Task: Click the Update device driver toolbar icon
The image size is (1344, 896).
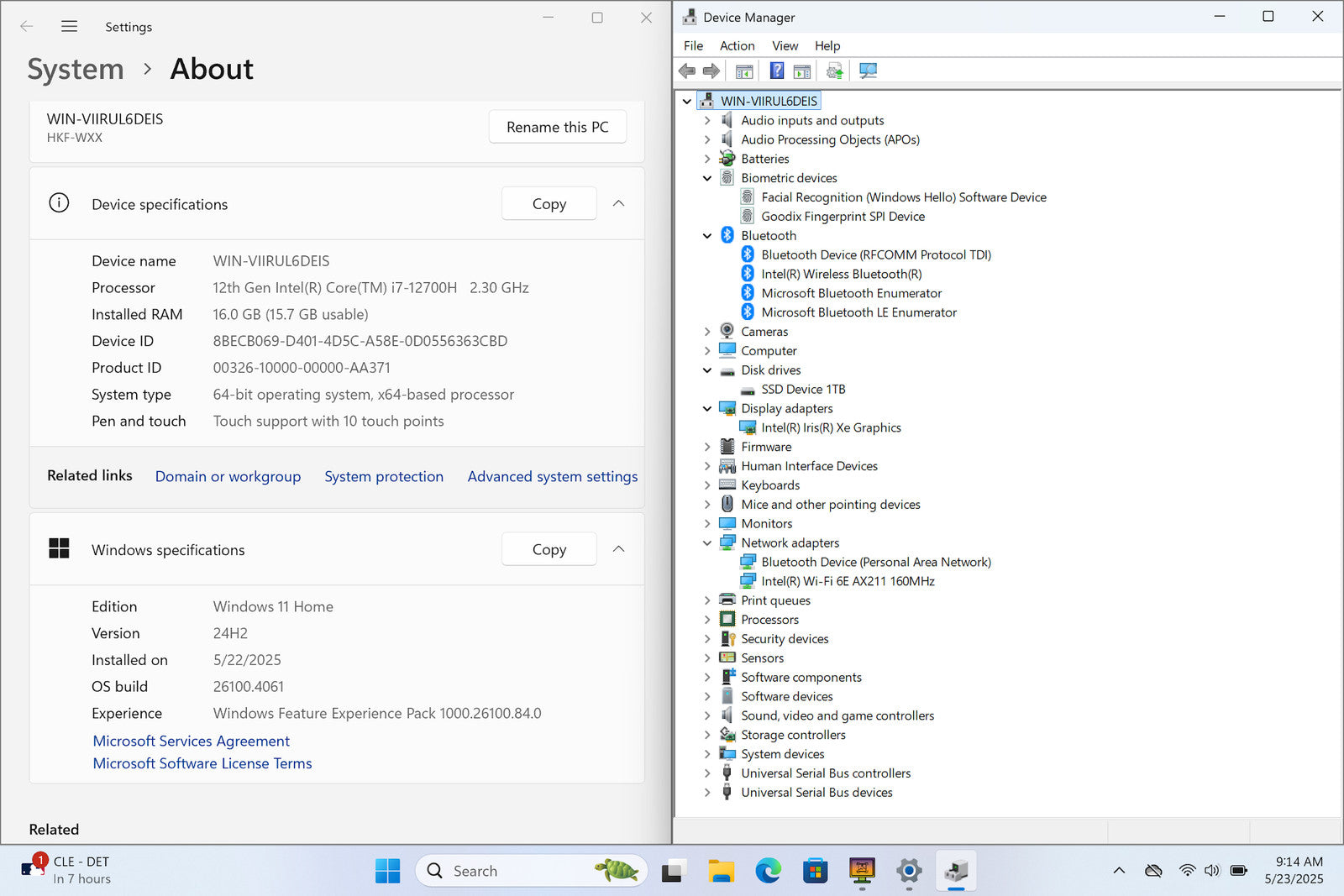Action: click(834, 71)
